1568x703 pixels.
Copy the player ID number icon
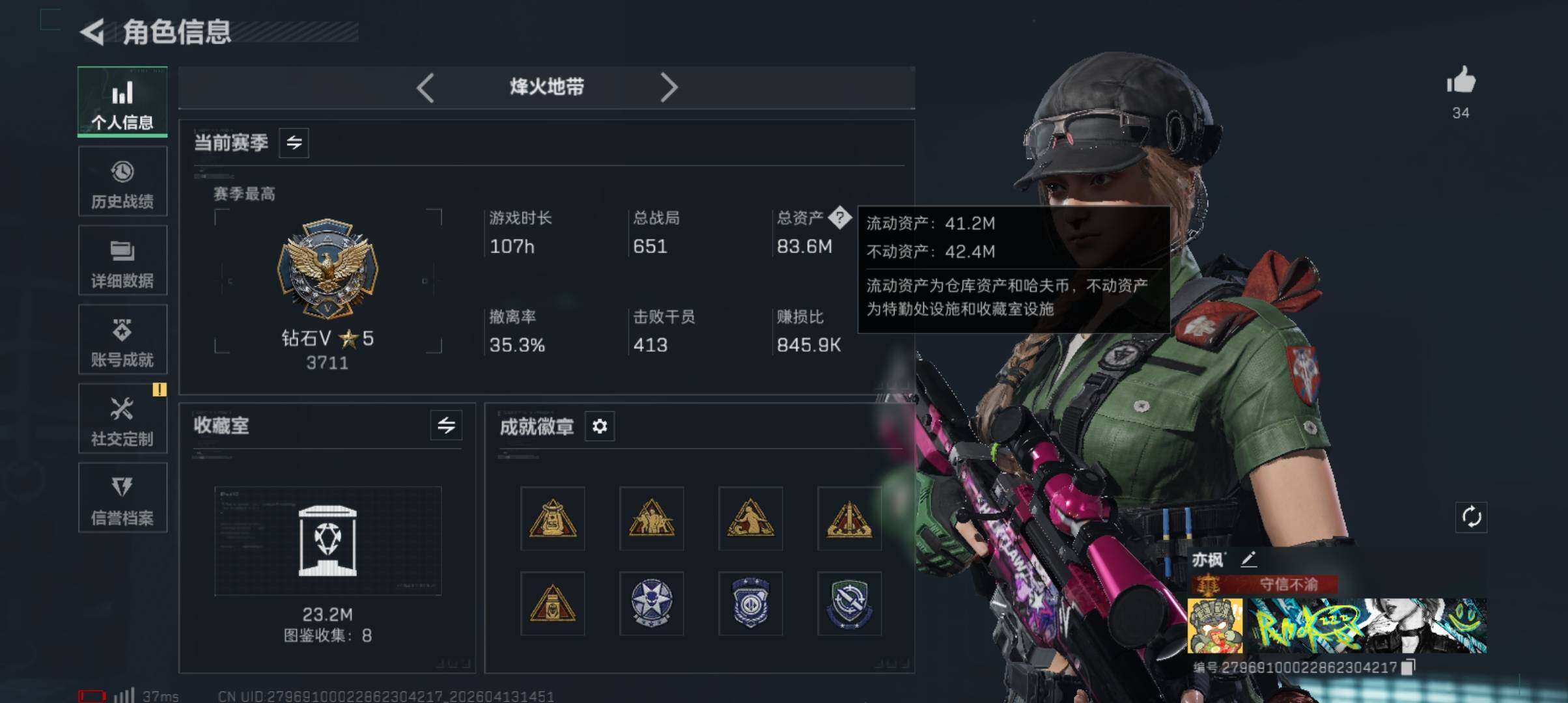(x=1408, y=667)
